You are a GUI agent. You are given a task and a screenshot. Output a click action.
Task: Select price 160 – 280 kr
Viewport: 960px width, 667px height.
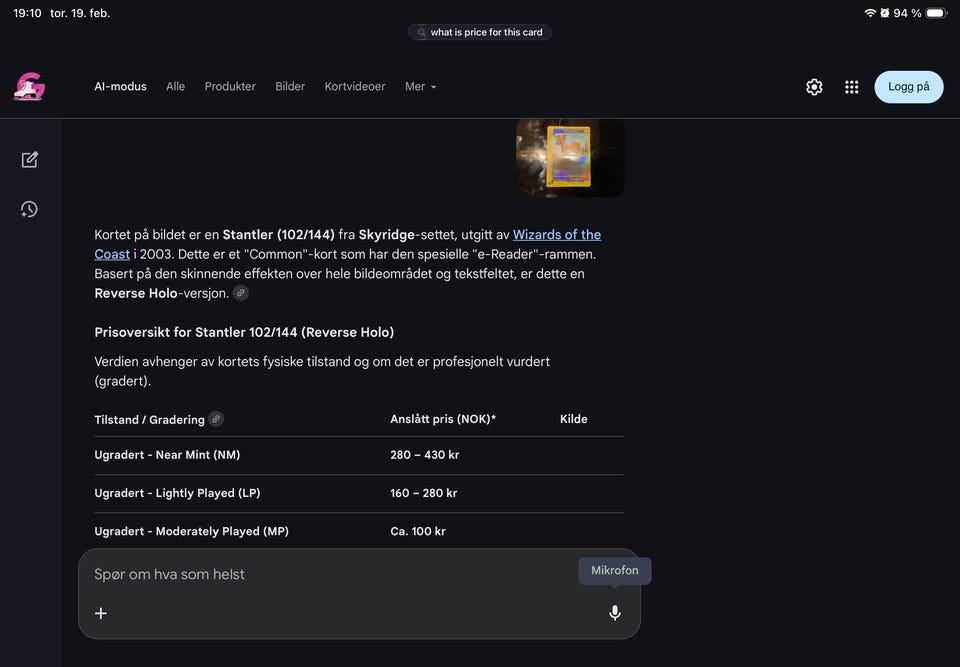pyautogui.click(x=424, y=492)
